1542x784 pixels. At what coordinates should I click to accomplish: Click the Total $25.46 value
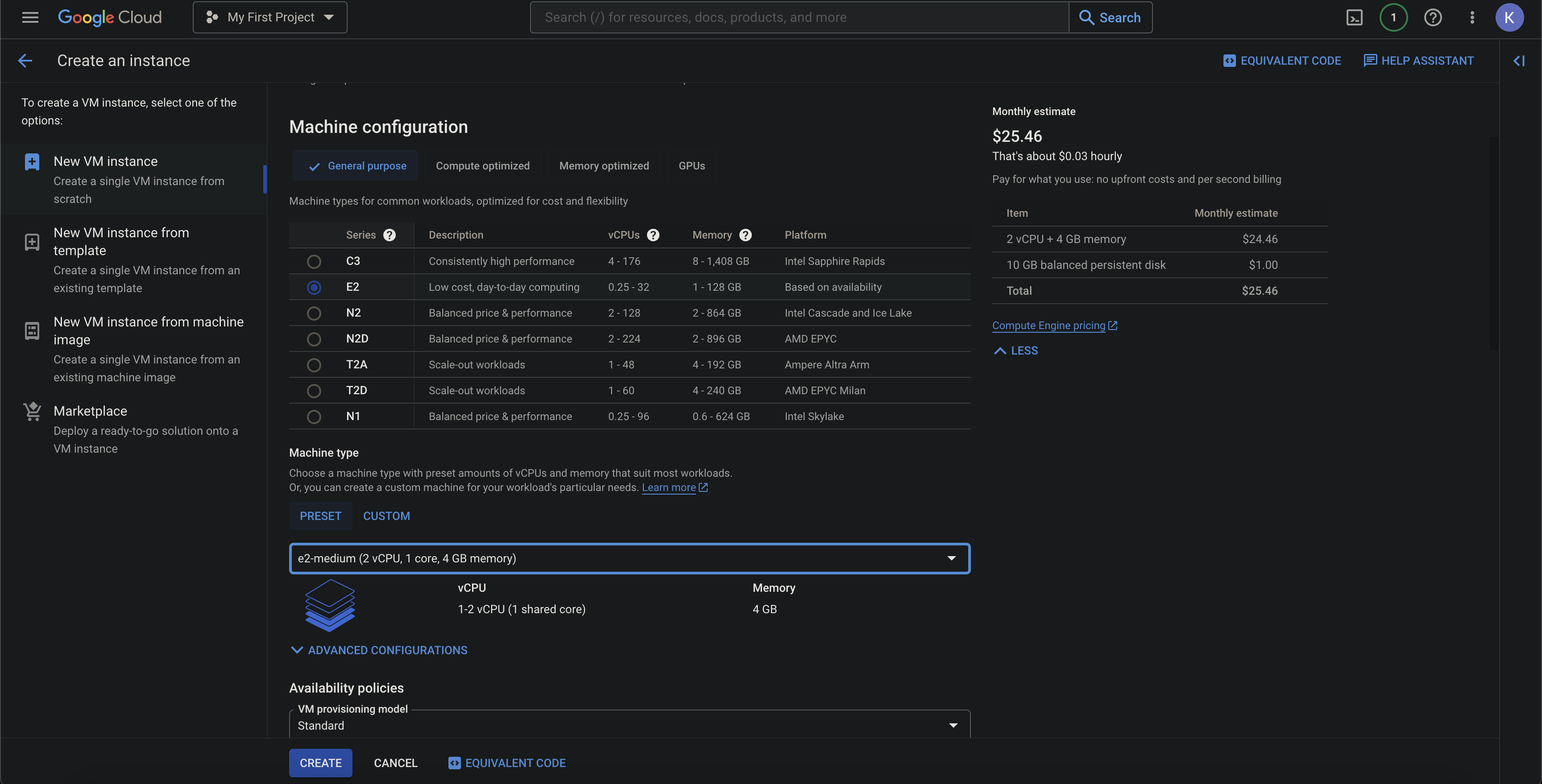click(x=1260, y=291)
